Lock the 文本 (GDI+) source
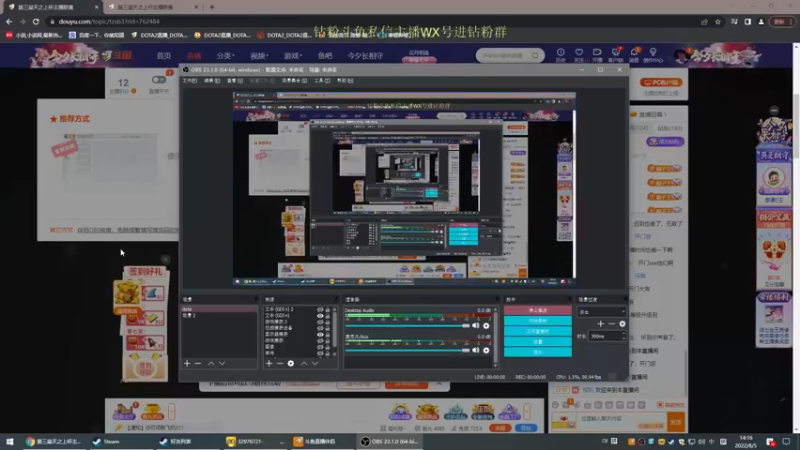The width and height of the screenshot is (800, 450). pyautogui.click(x=328, y=316)
